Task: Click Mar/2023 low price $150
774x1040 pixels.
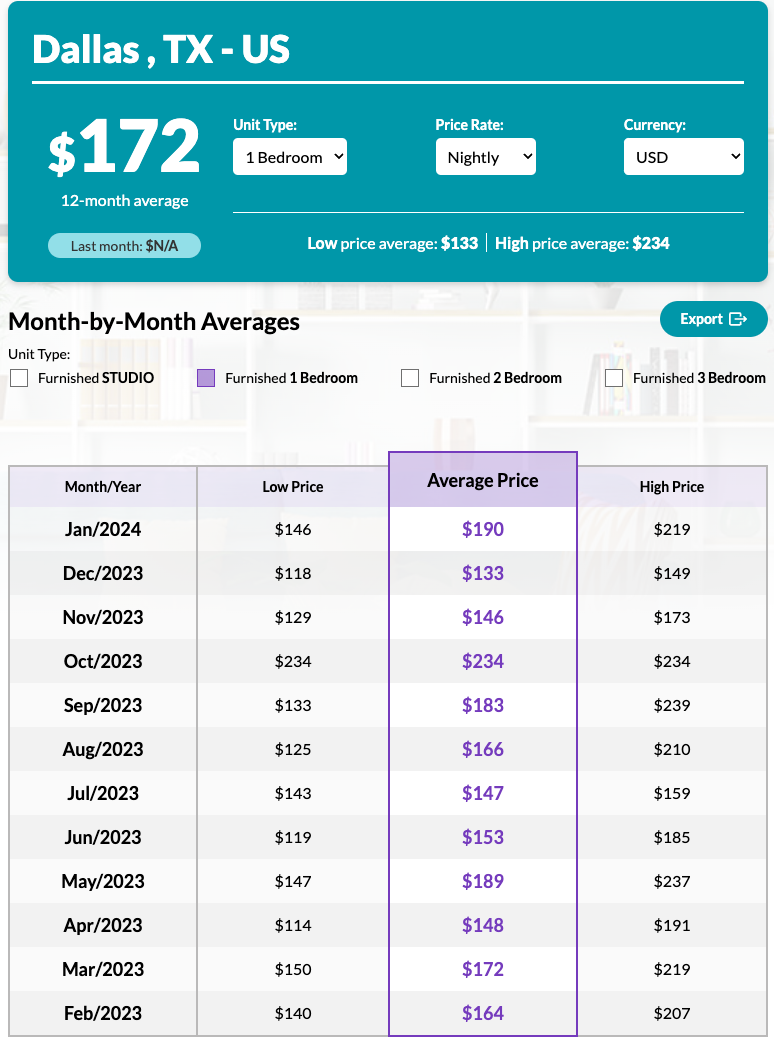Action: 292,969
